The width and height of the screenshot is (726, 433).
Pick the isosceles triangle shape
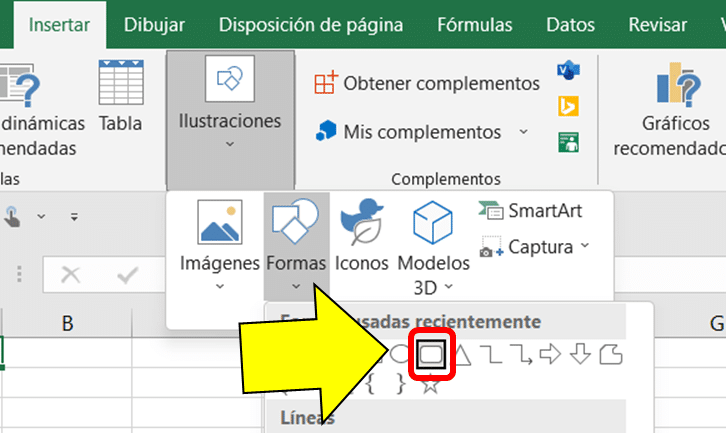pyautogui.click(x=462, y=353)
